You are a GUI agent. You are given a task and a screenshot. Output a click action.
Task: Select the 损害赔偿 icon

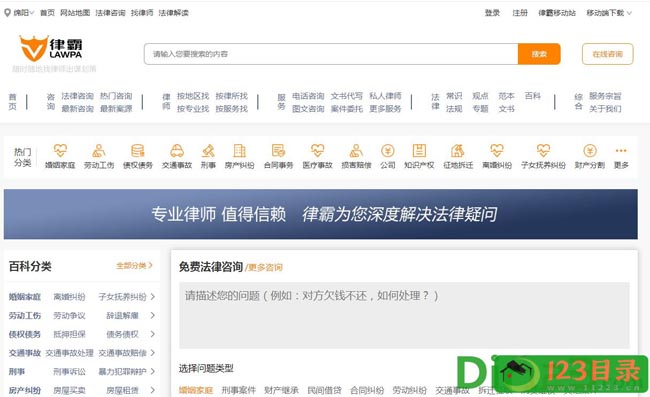tap(356, 150)
